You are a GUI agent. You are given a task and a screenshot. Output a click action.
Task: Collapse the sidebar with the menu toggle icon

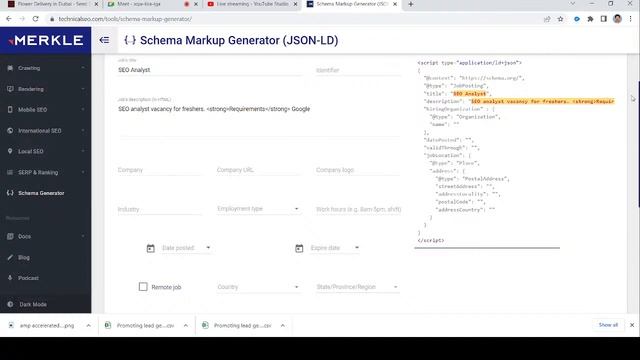coord(104,40)
